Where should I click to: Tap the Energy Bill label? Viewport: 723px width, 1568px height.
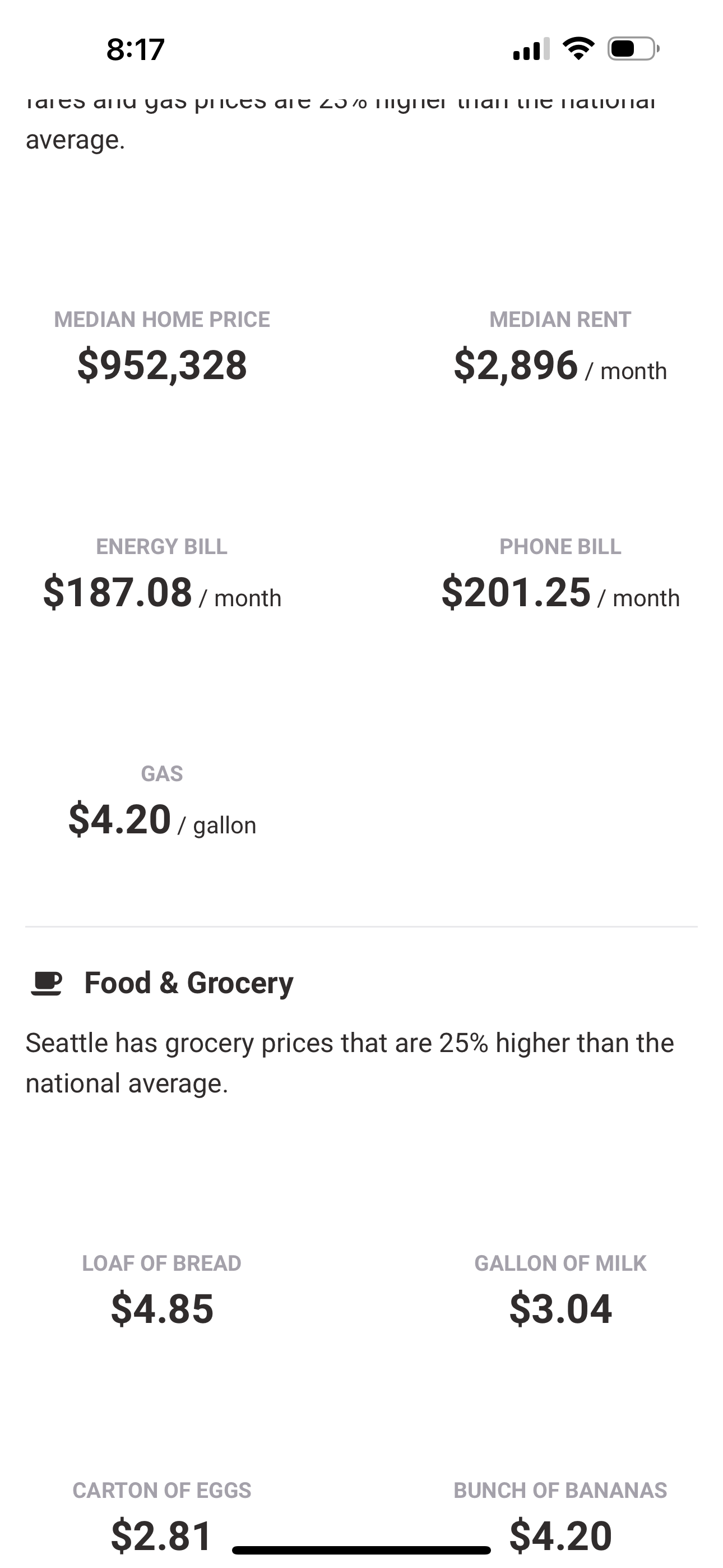point(162,547)
